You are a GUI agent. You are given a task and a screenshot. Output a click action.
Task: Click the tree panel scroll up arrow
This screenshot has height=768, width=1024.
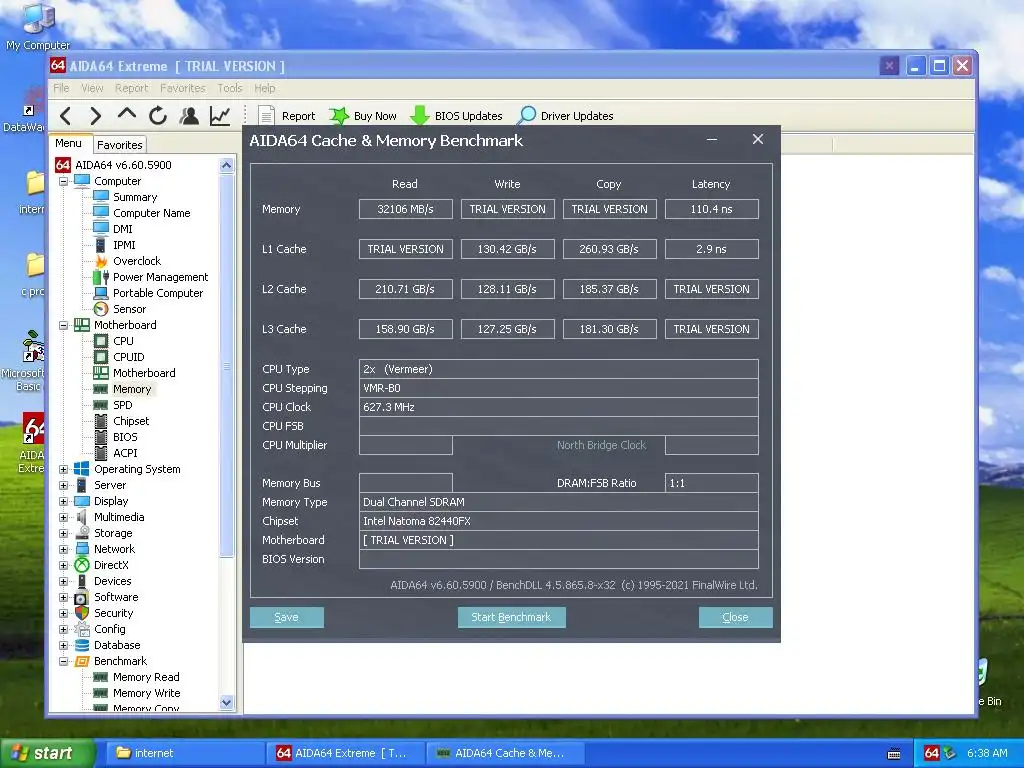pos(227,165)
